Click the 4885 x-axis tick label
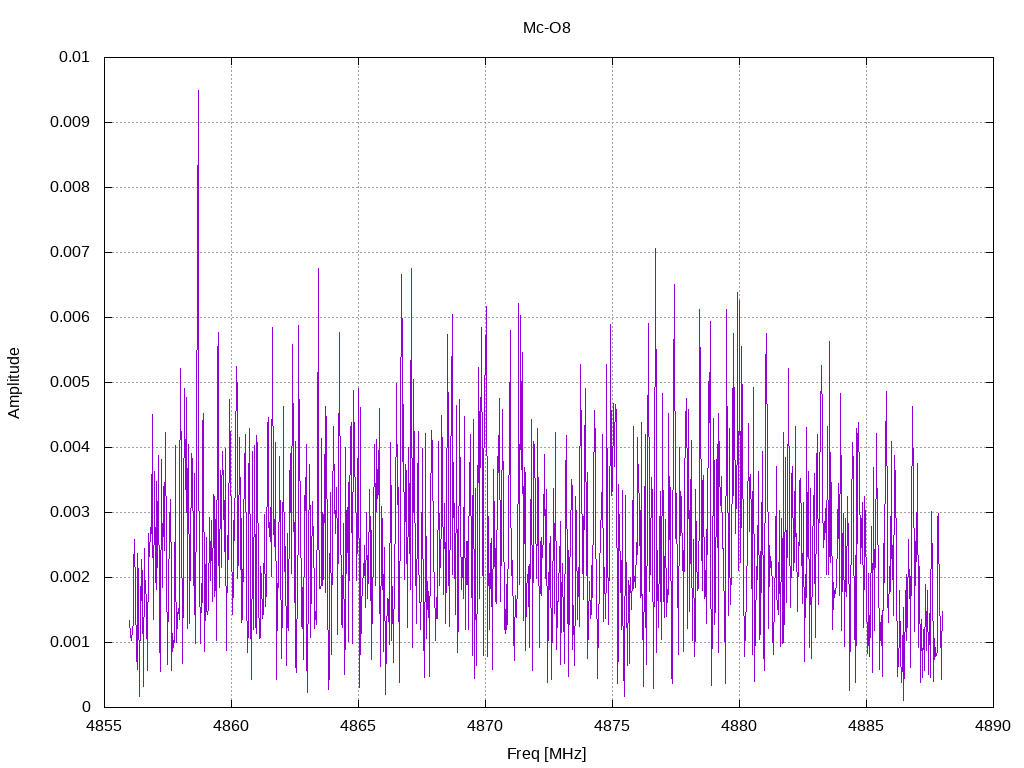The height and width of the screenshot is (768, 1024). click(867, 726)
